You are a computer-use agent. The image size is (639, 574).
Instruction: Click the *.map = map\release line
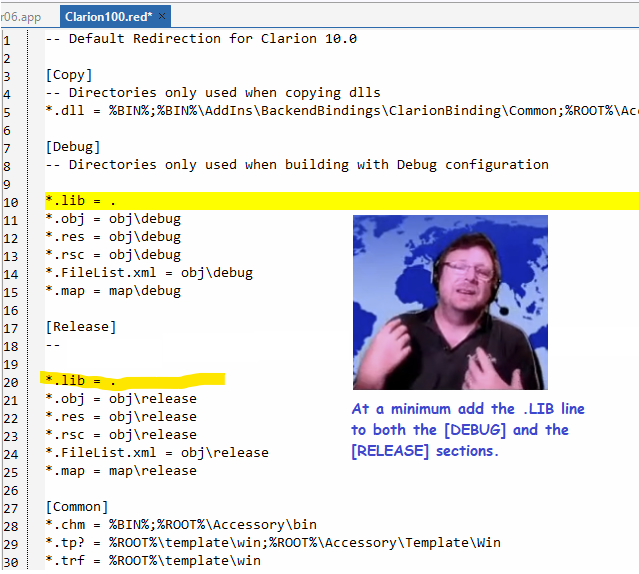tap(121, 471)
